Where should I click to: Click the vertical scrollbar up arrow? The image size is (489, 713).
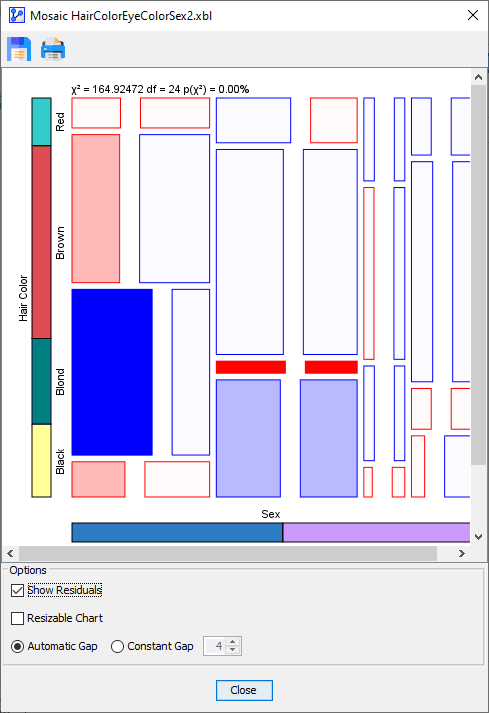click(x=478, y=77)
